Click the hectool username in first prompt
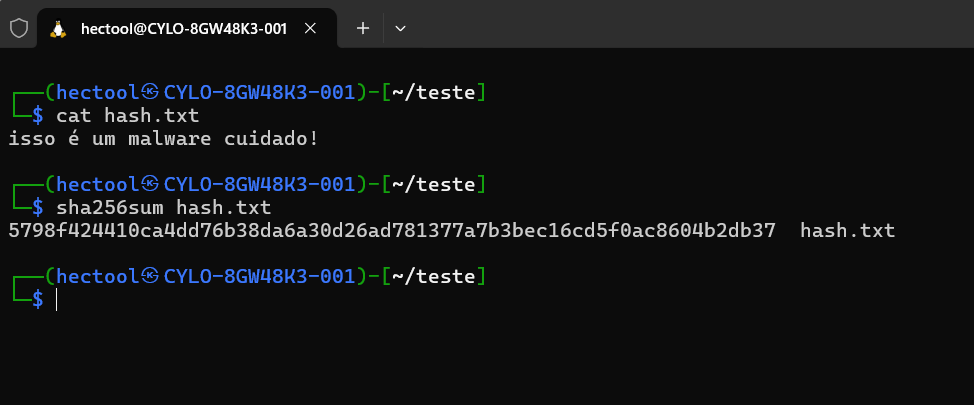 (97, 93)
